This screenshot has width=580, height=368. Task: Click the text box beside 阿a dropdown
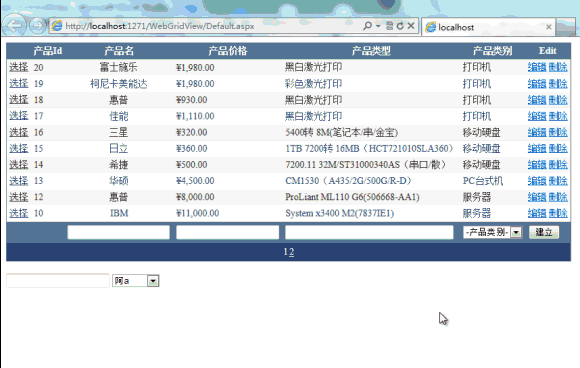(58, 280)
